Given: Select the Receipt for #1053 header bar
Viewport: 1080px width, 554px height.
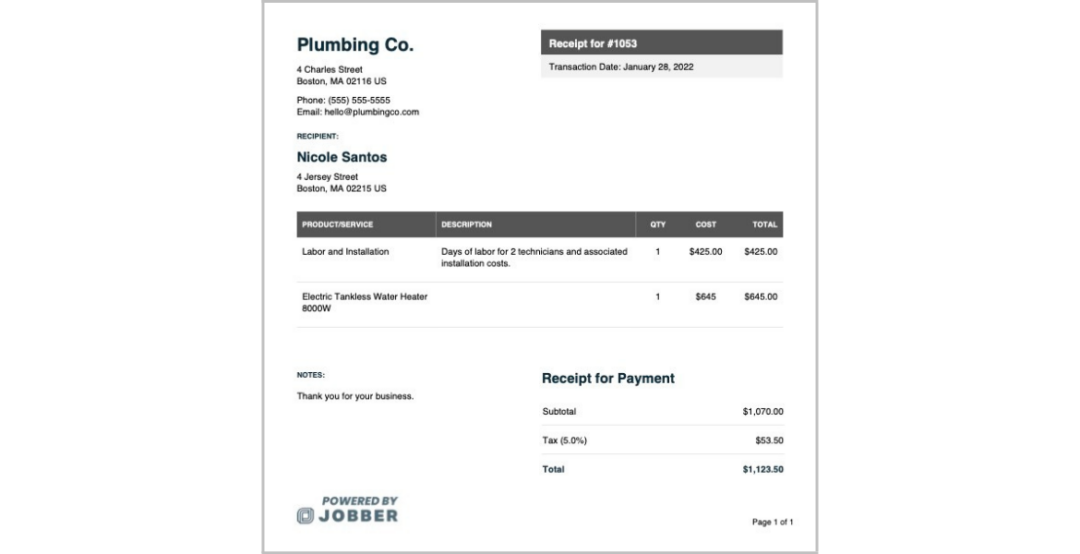Looking at the screenshot, I should coord(661,43).
